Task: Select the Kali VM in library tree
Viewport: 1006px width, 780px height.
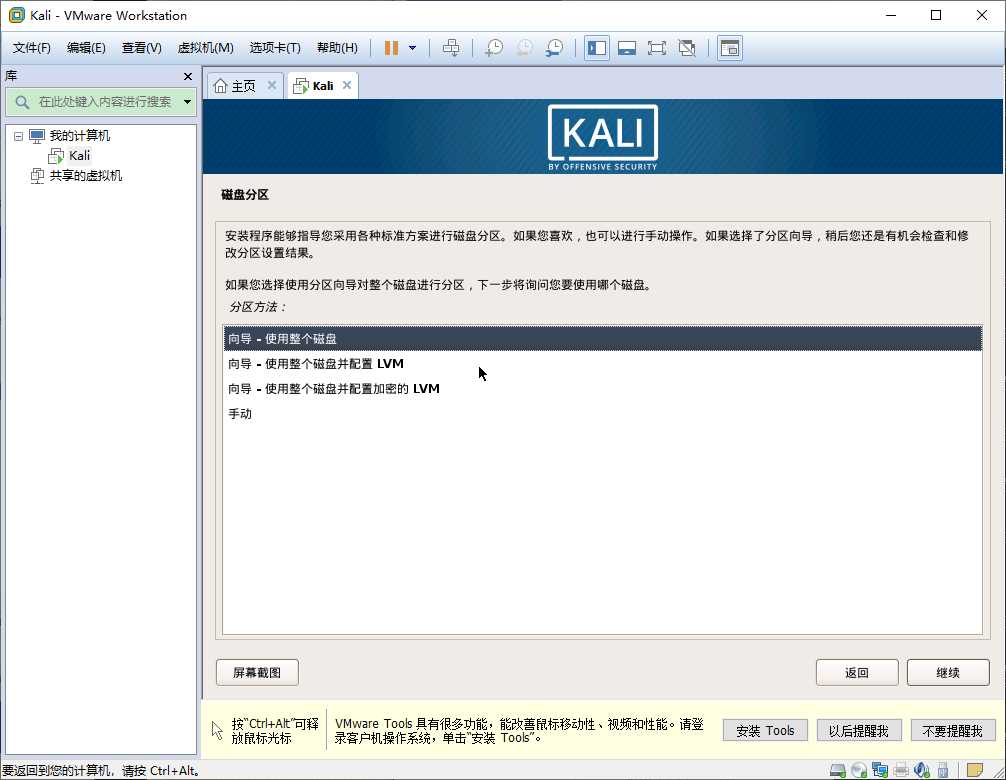Action: (x=79, y=156)
